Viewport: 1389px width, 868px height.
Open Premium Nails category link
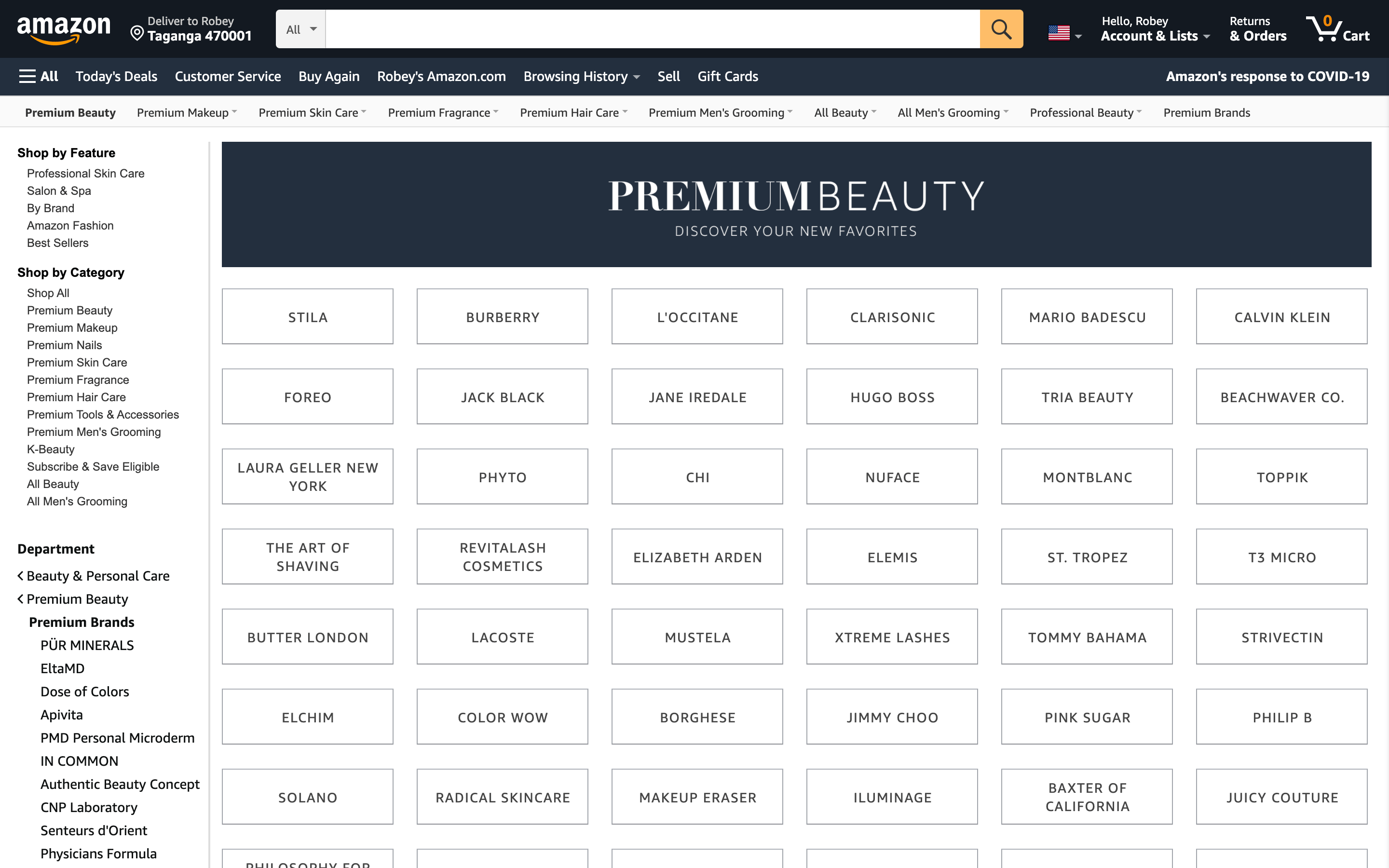(x=64, y=345)
